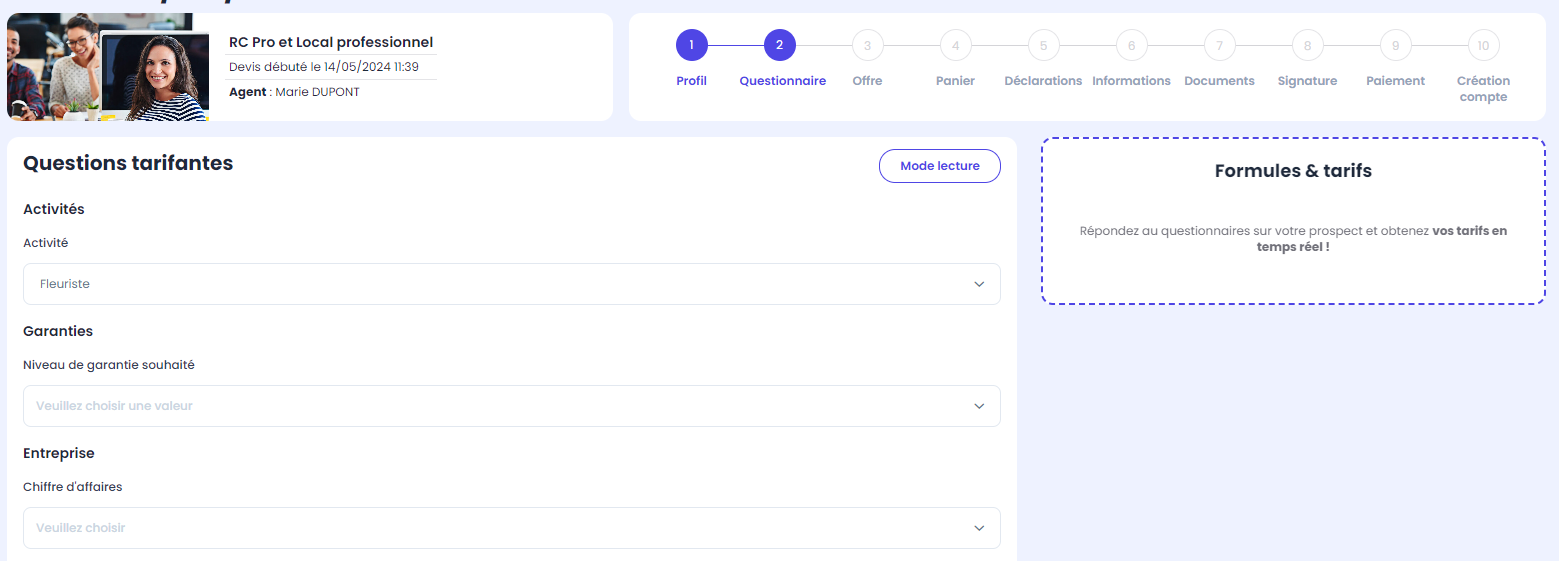
Task: Open the Activité dropdown showing Fleuriste
Action: (x=511, y=284)
